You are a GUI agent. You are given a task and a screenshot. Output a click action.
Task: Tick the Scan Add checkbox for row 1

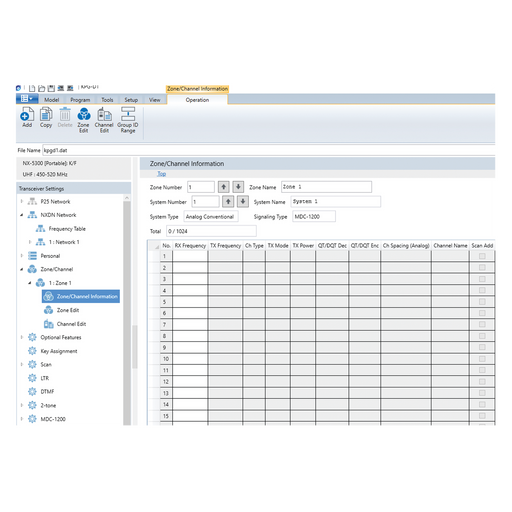(x=482, y=256)
